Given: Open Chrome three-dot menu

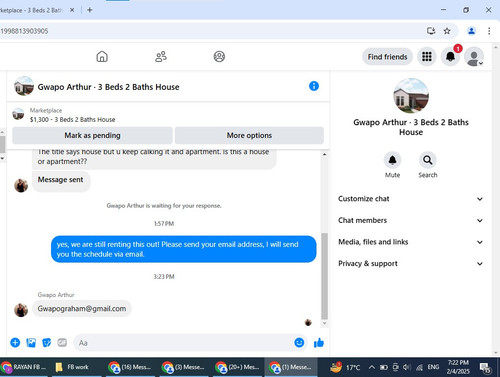Looking at the screenshot, I should click(489, 31).
